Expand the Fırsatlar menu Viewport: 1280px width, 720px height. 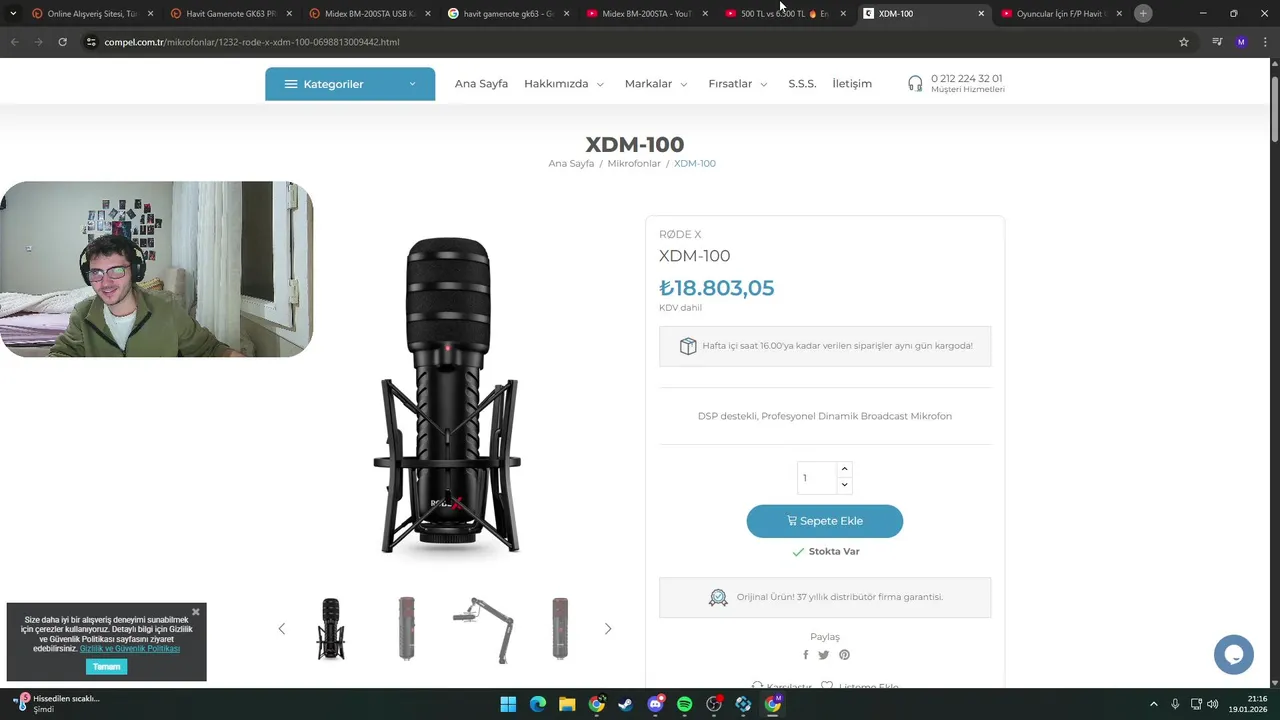click(738, 84)
